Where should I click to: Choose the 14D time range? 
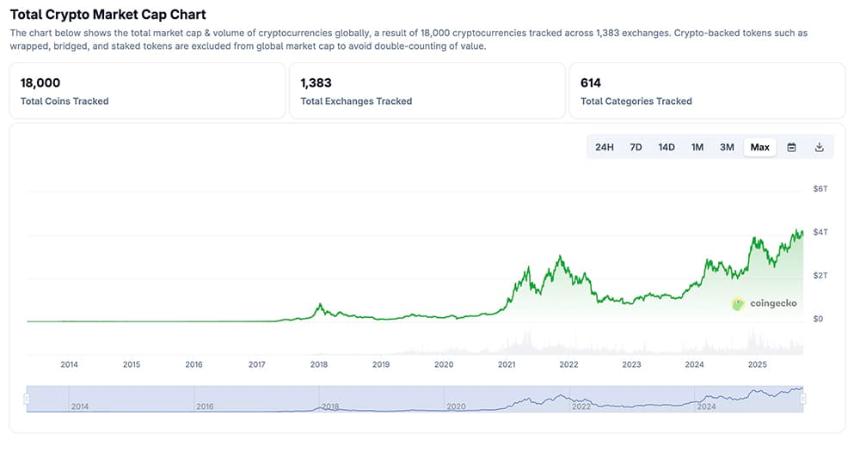666,147
